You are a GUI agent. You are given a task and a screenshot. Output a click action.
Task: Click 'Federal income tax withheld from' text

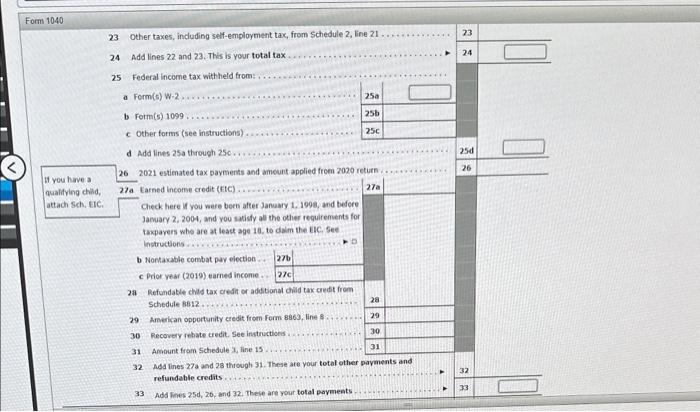[193, 76]
